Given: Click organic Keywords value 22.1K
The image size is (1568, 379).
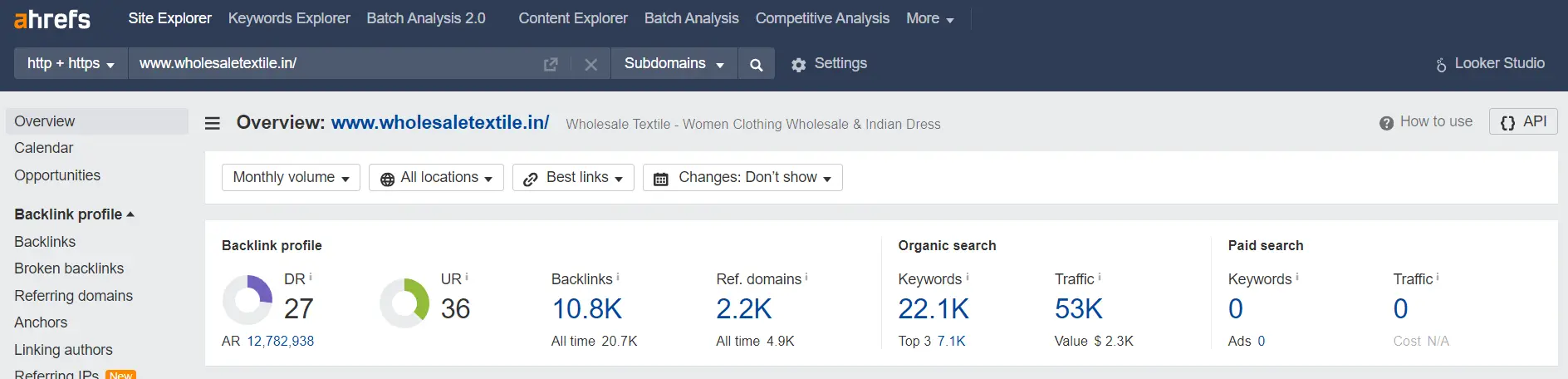Looking at the screenshot, I should [x=933, y=309].
